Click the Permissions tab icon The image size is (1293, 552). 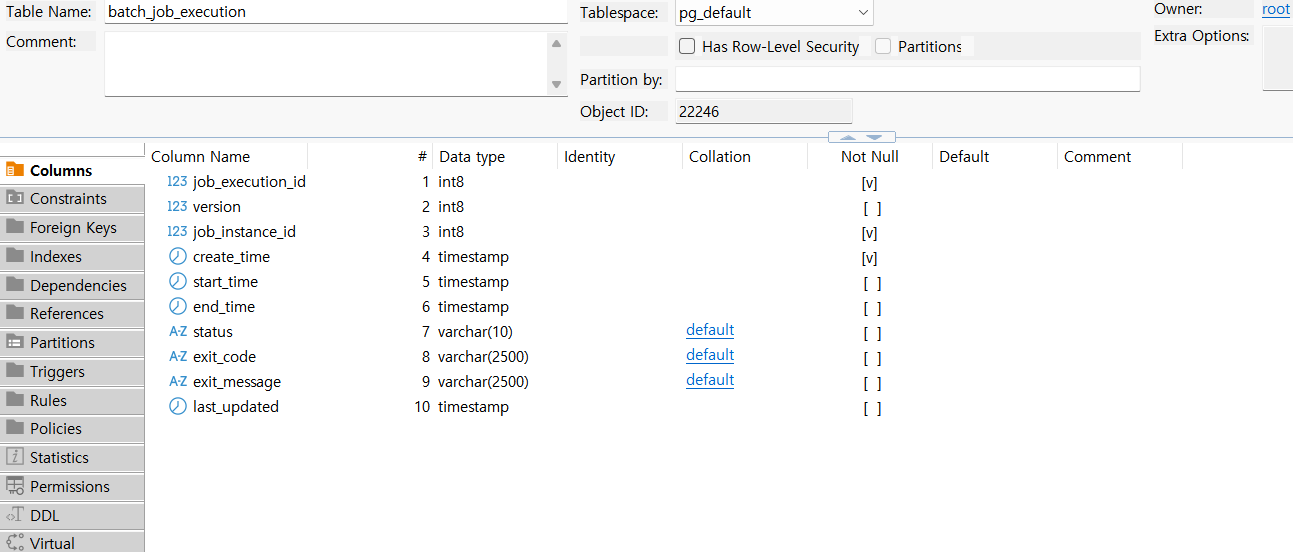tap(15, 486)
